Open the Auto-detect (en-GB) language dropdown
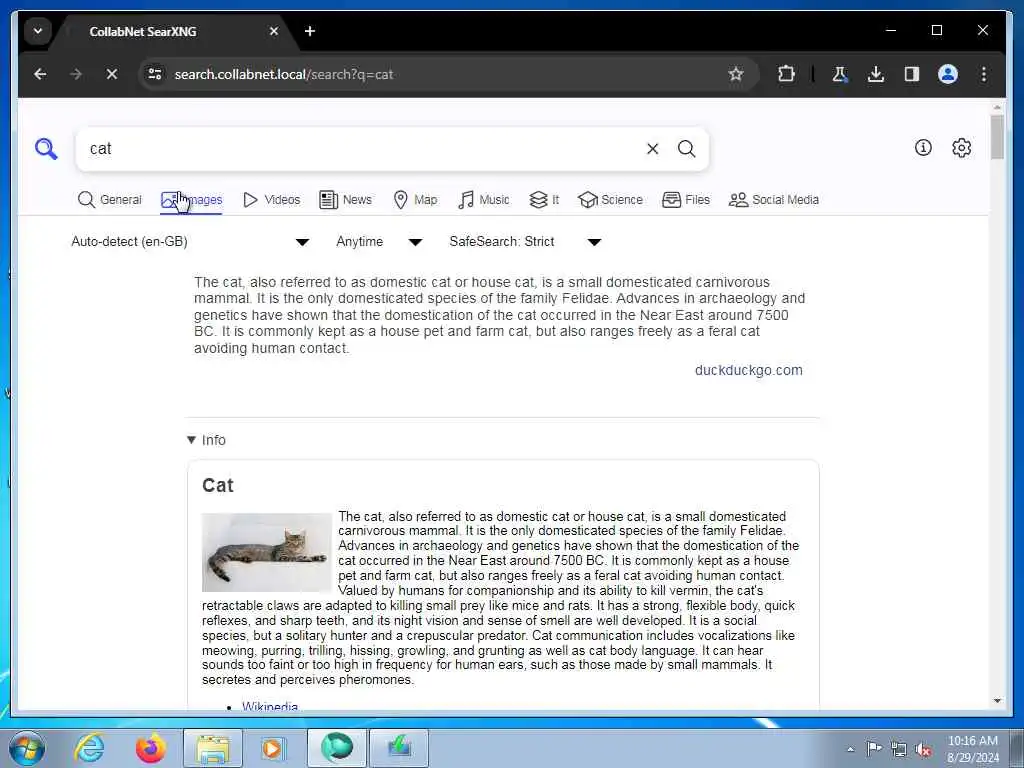This screenshot has height=768, width=1024. [x=190, y=242]
